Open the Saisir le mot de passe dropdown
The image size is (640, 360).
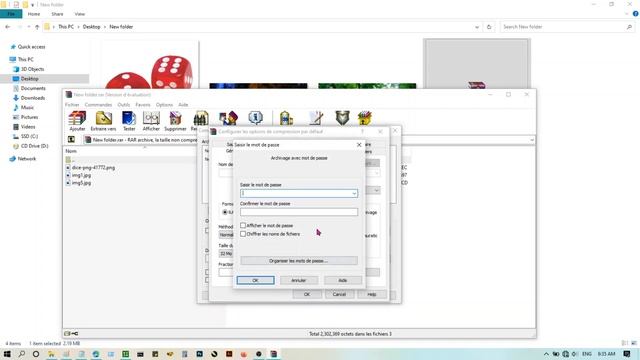[354, 193]
